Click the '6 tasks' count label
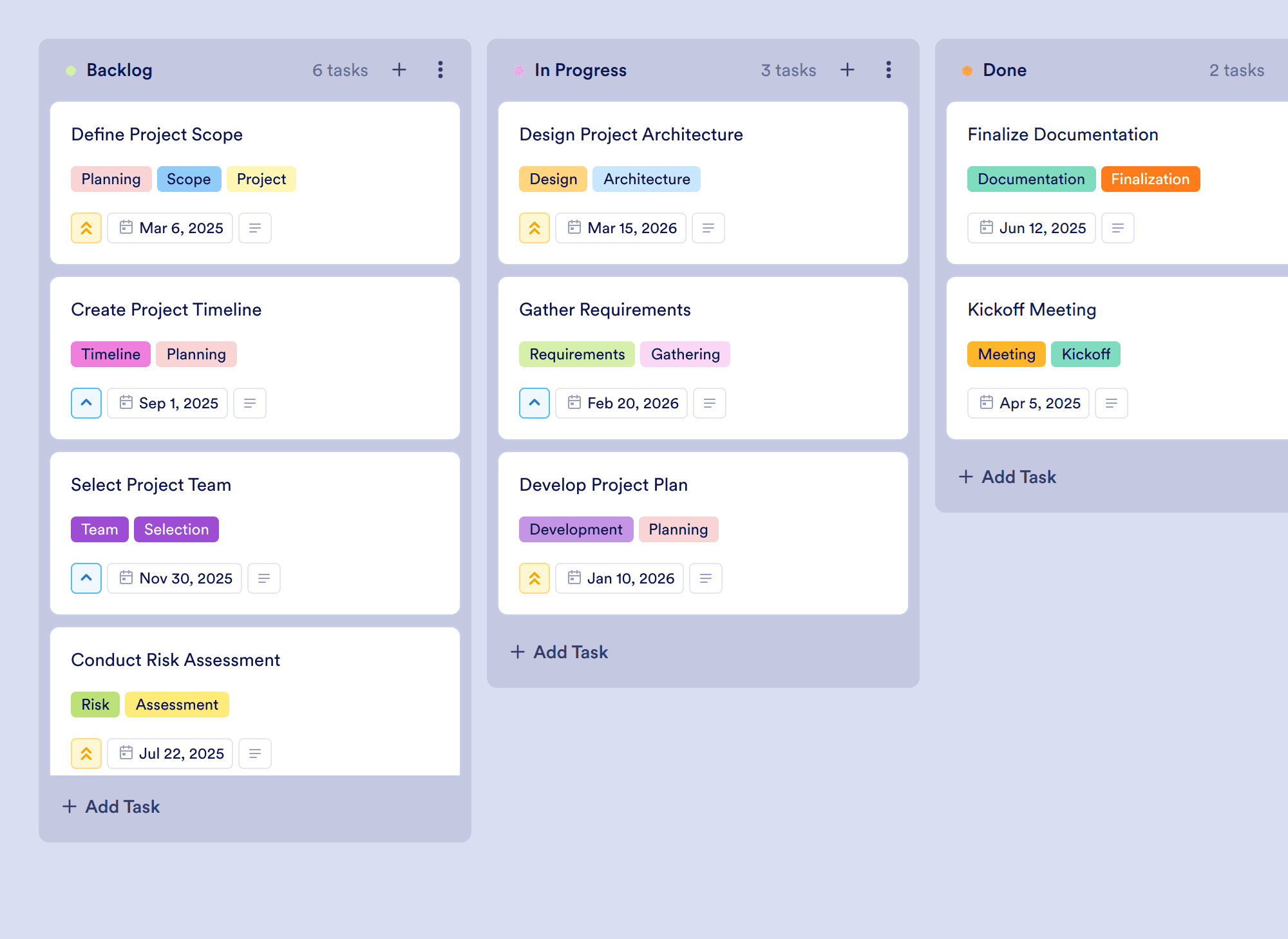 [340, 70]
